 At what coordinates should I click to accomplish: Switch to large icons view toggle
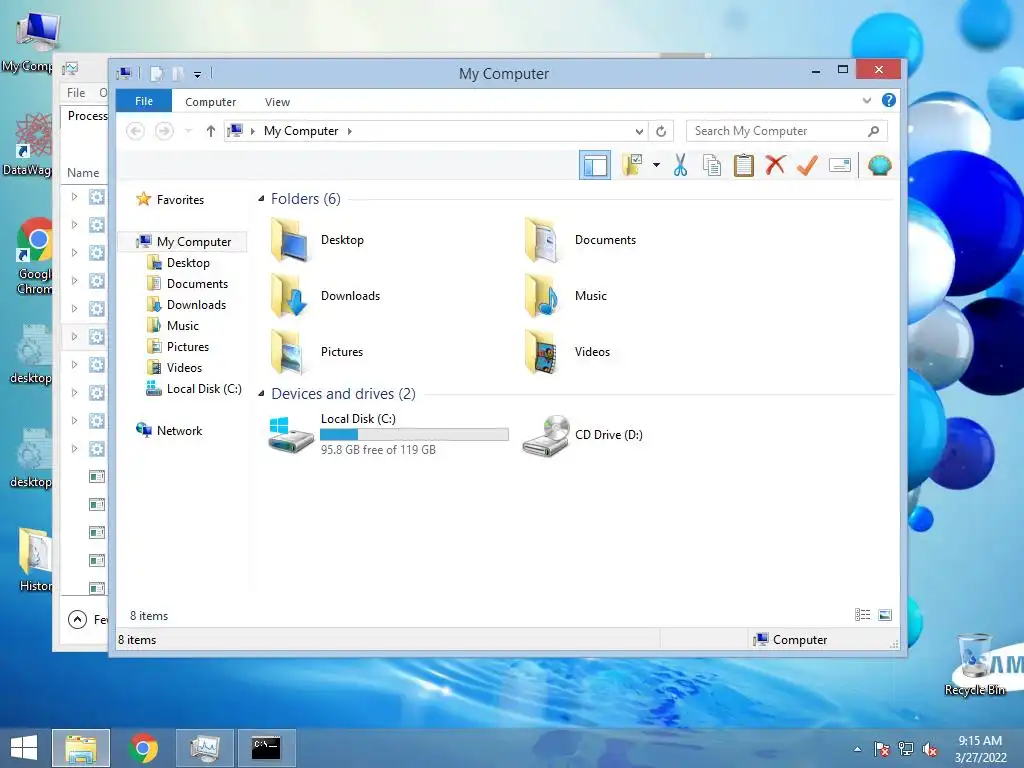coord(885,615)
